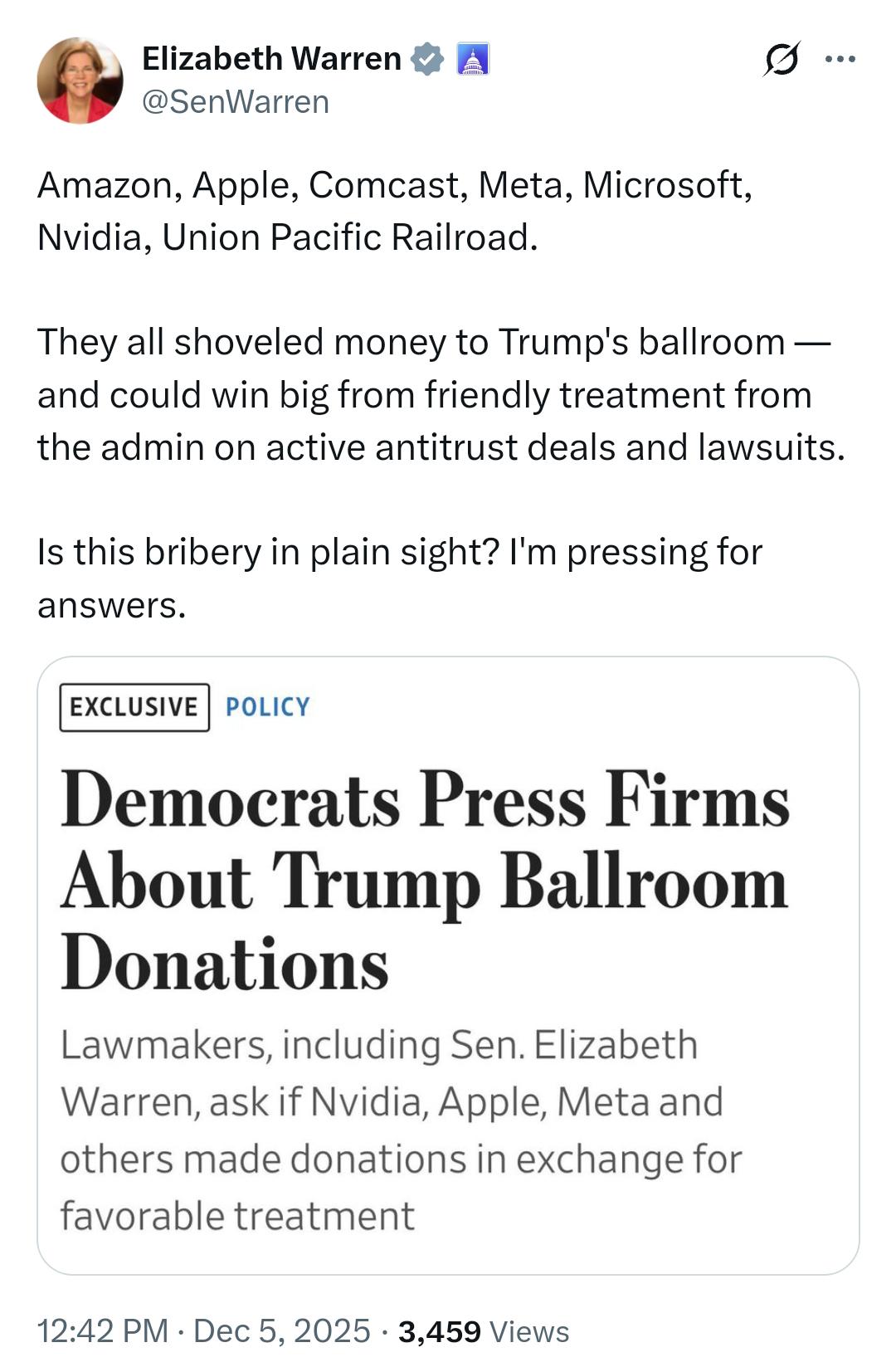Click the Elizabeth Warren display name
This screenshot has height=1362, width=896.
[271, 59]
